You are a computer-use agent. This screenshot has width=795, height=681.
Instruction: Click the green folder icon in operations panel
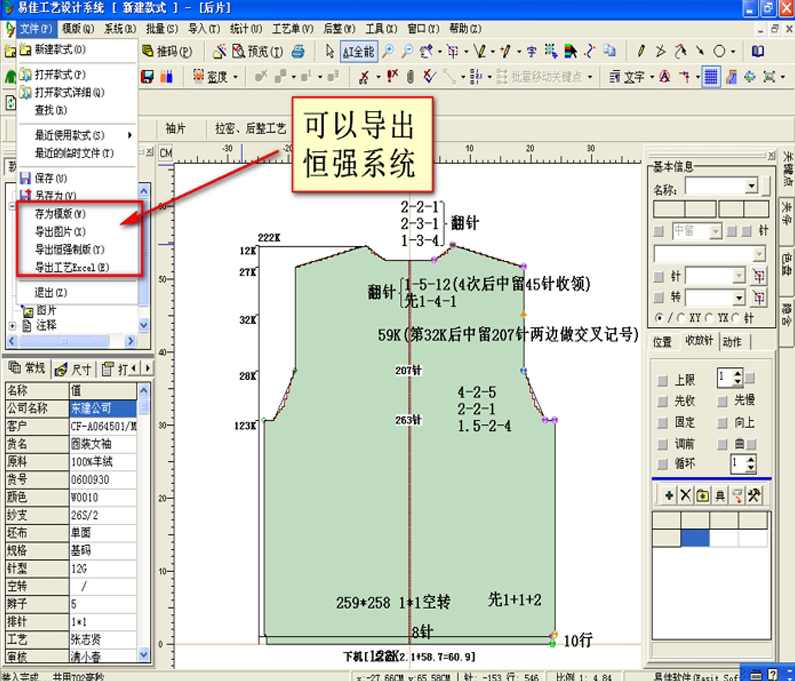click(x=702, y=495)
